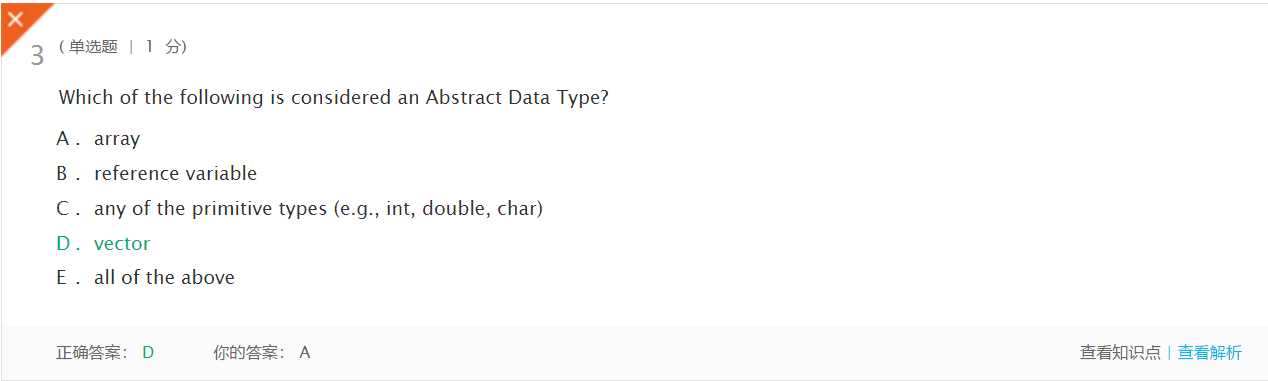Click the 单选题 question type label
This screenshot has width=1268, height=381.
(x=93, y=46)
